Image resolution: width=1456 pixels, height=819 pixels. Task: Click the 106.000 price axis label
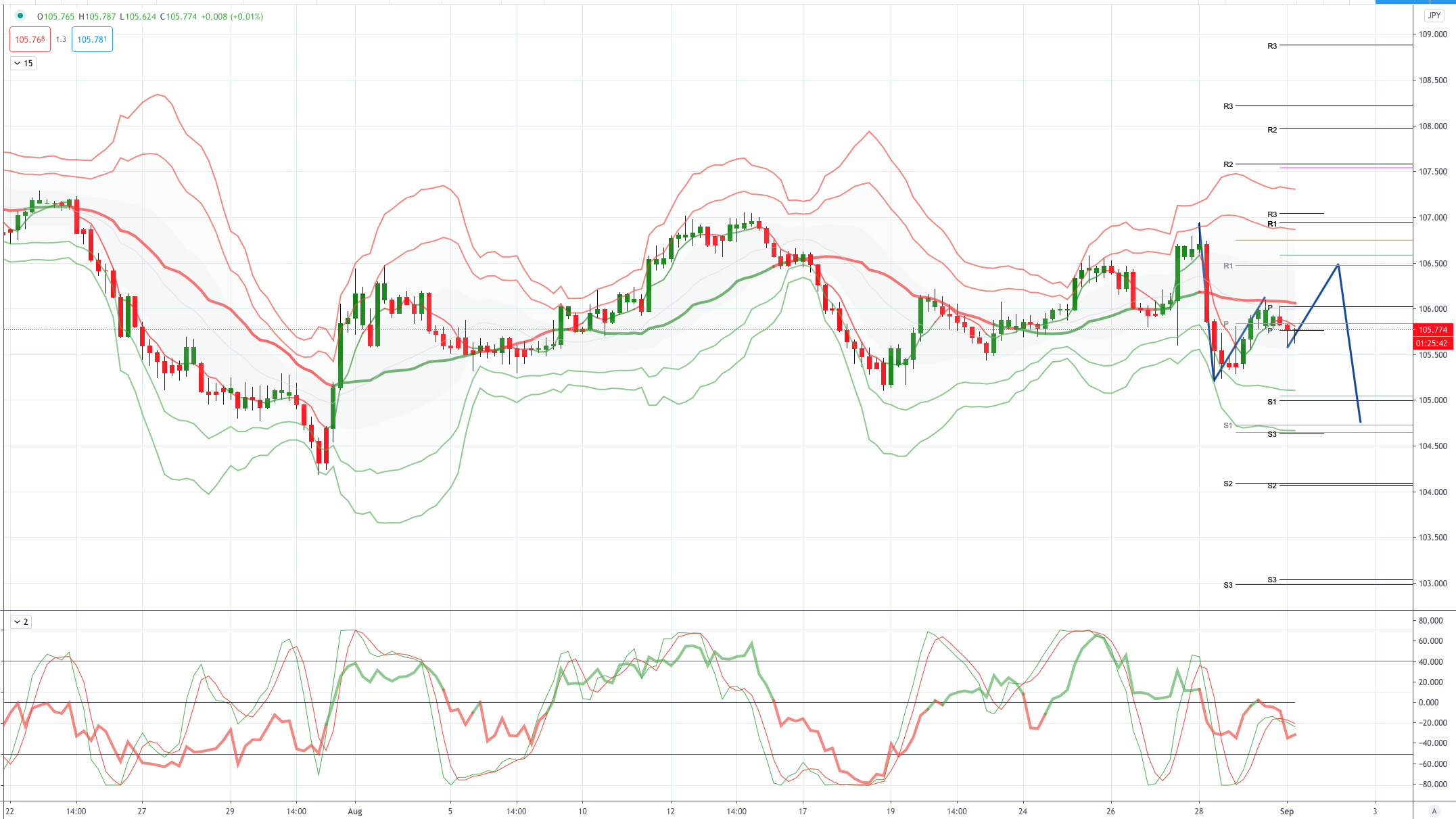click(1433, 309)
